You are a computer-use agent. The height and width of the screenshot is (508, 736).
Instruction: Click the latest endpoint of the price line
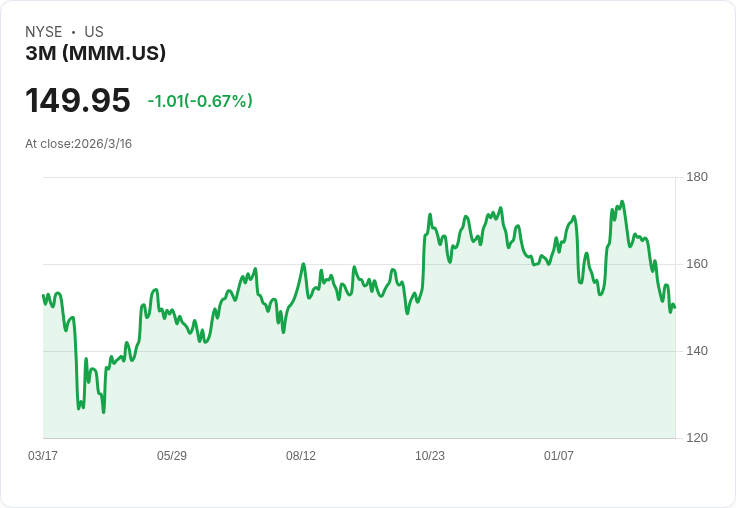point(675,307)
